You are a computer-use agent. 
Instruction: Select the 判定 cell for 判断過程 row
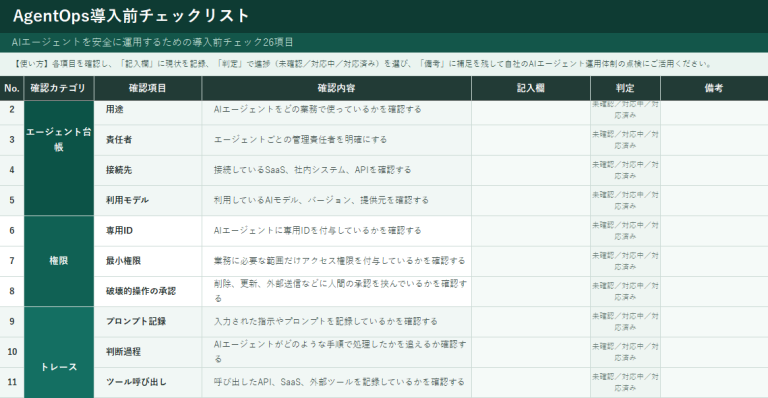coord(625,352)
